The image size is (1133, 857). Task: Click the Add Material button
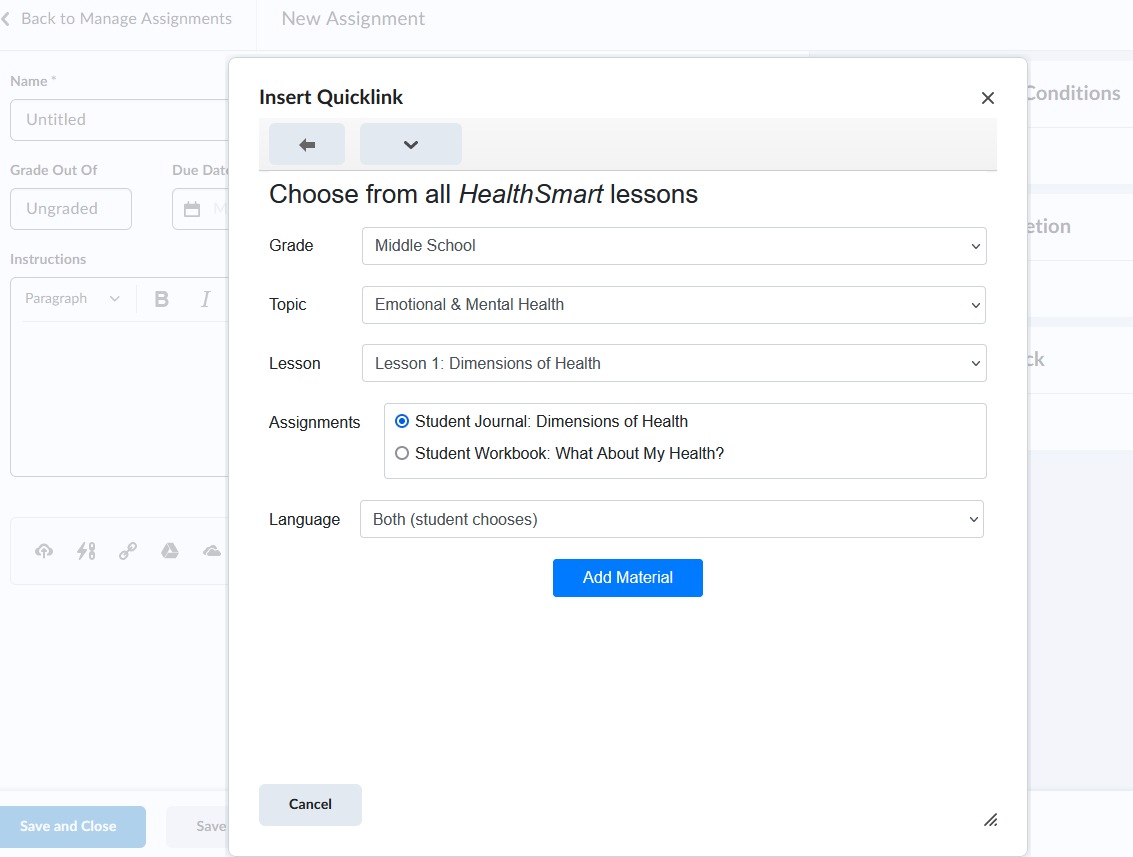[627, 578]
